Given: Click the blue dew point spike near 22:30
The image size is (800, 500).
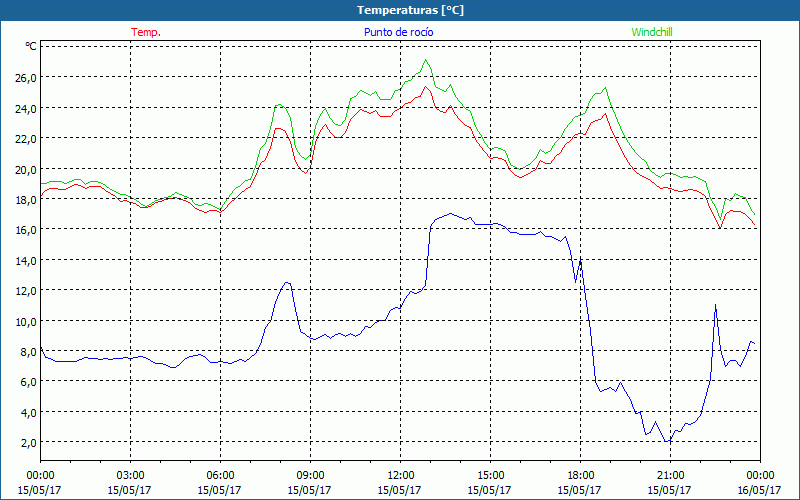Looking at the screenshot, I should (715, 305).
